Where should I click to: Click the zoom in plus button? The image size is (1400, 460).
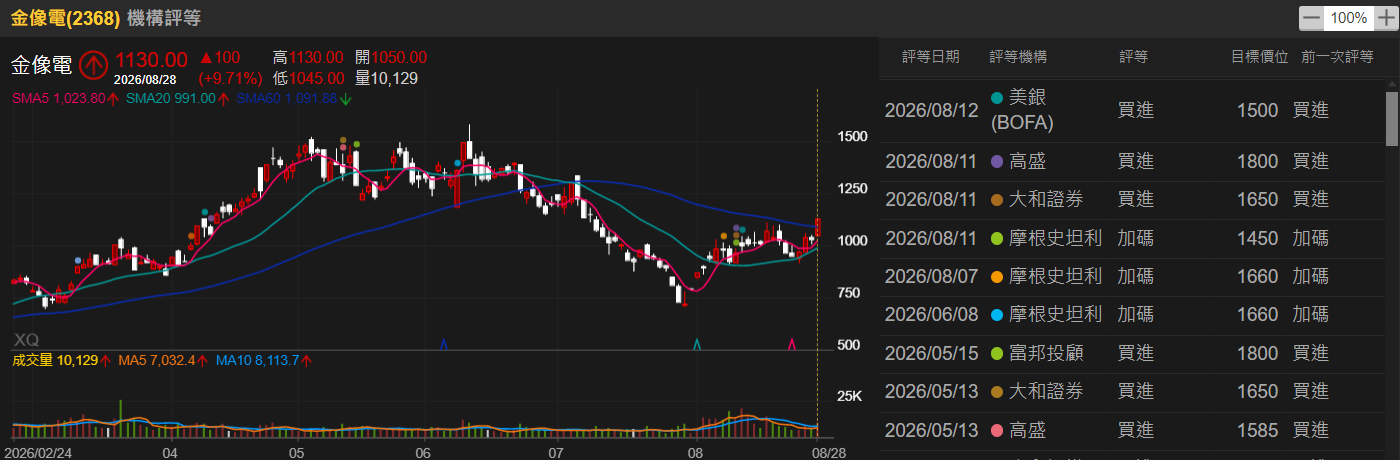1384,18
